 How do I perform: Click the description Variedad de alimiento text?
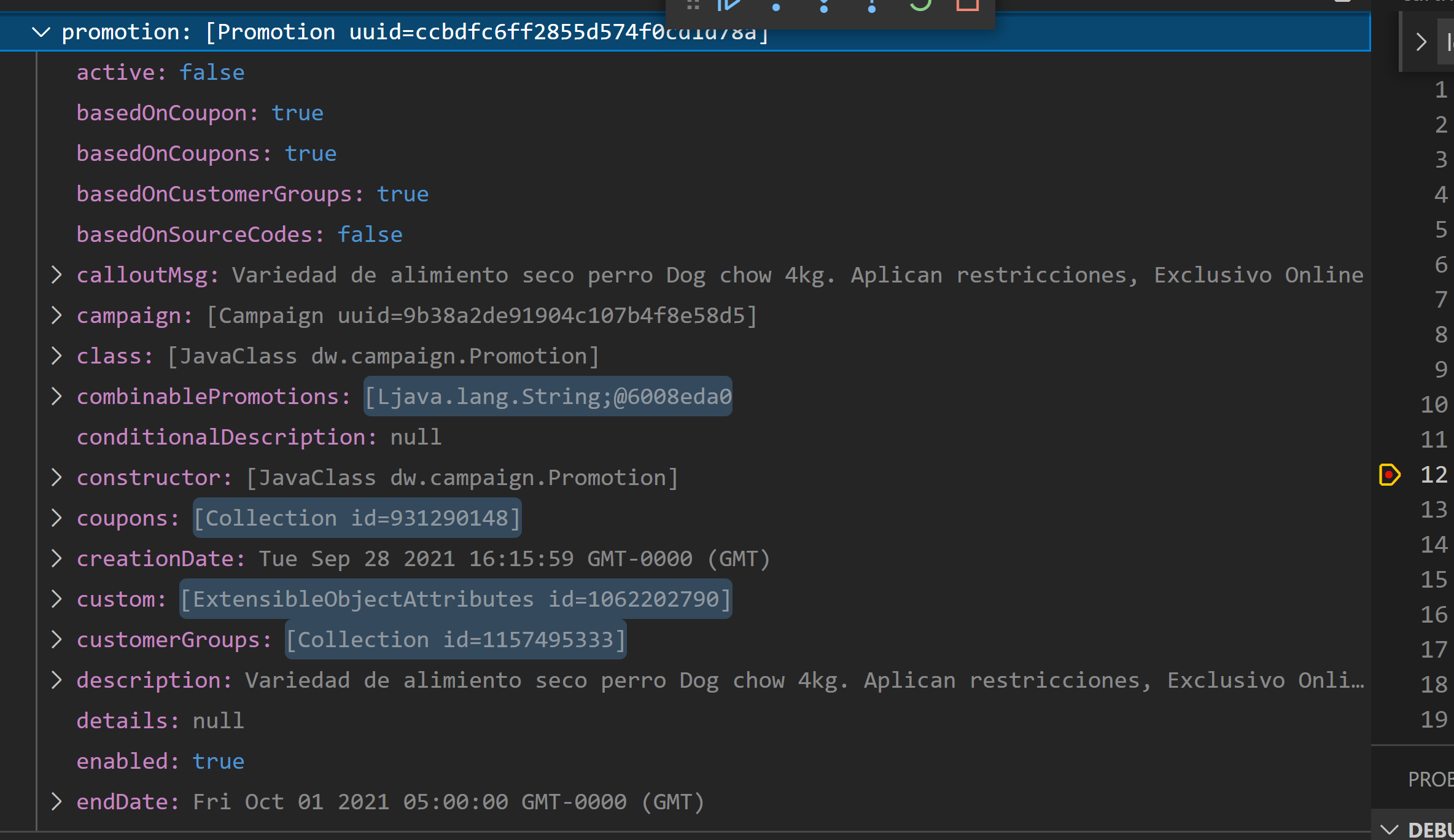[x=804, y=680]
